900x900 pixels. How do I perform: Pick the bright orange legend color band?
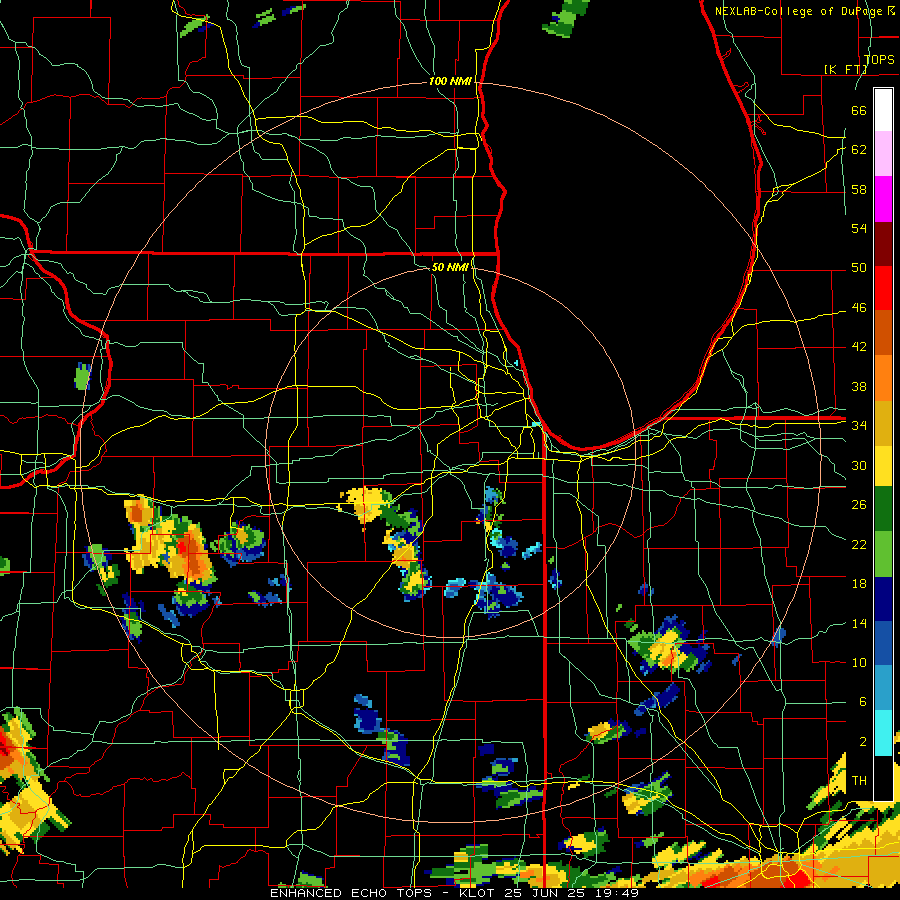pos(883,378)
